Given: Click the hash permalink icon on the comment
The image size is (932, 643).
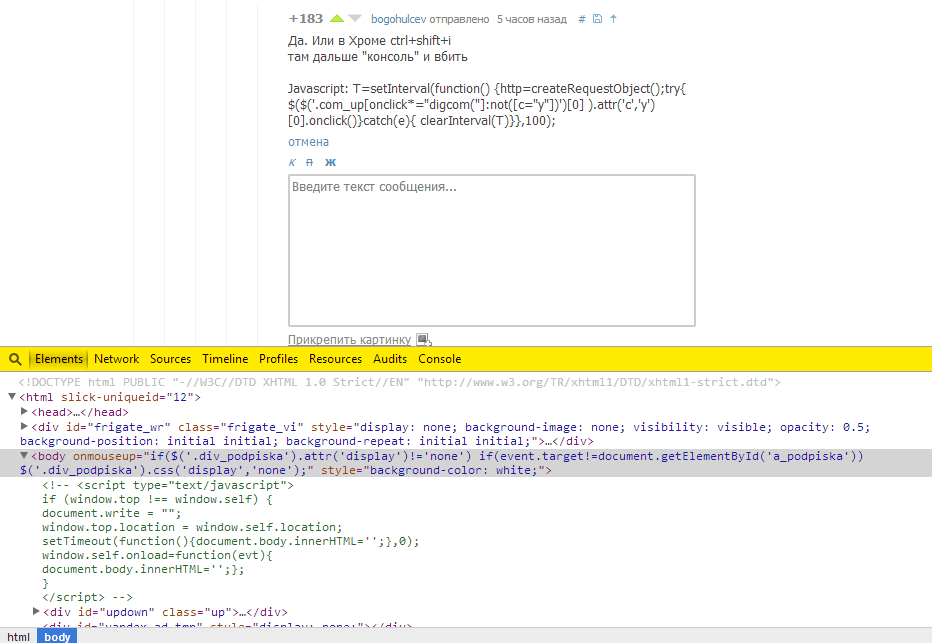Looking at the screenshot, I should pyautogui.click(x=582, y=19).
